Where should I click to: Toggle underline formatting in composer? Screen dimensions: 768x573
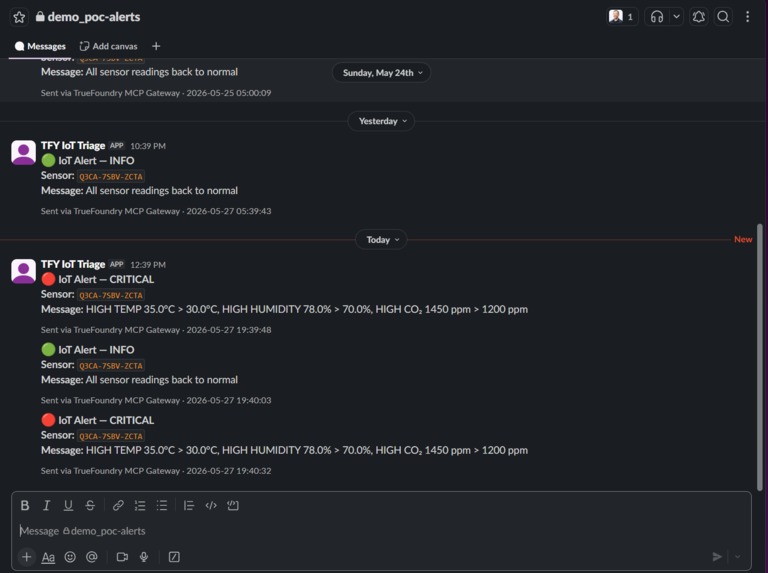(x=68, y=505)
